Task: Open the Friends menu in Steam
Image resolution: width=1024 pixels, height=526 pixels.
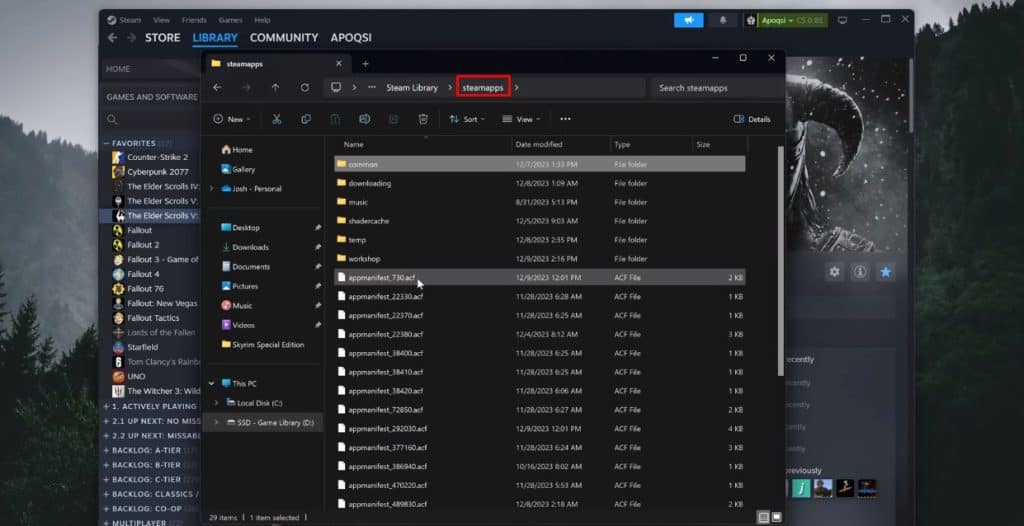Action: click(x=194, y=20)
